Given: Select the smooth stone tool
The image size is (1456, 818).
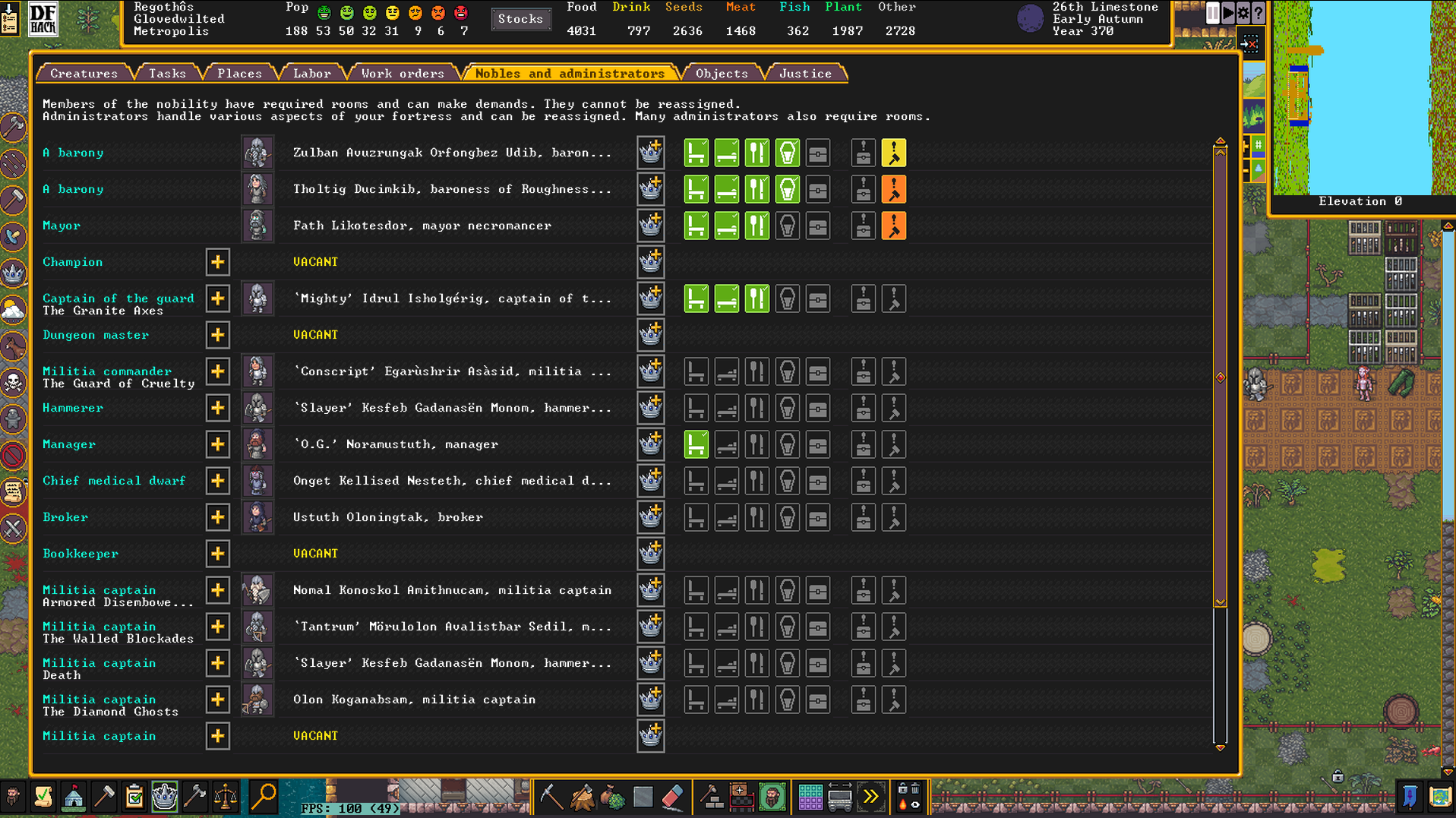Looking at the screenshot, I should [643, 797].
